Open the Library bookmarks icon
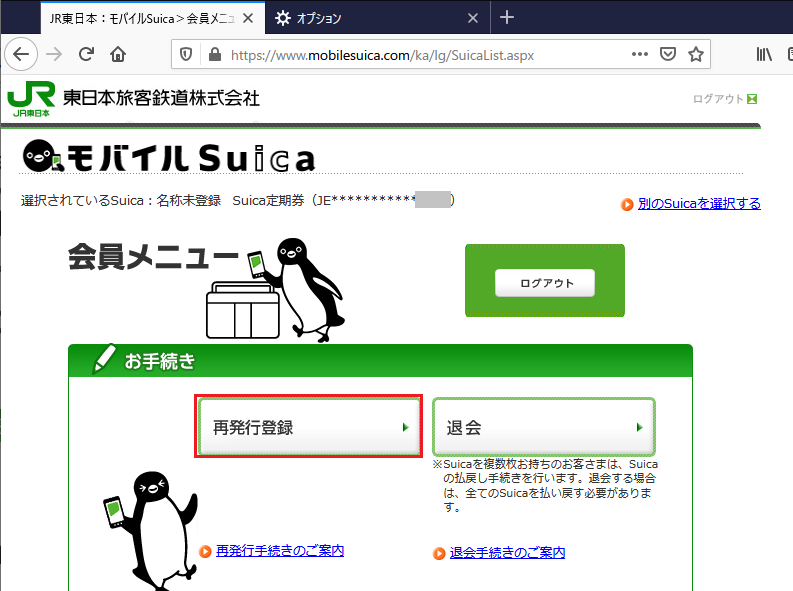This screenshot has width=793, height=591. click(x=764, y=55)
